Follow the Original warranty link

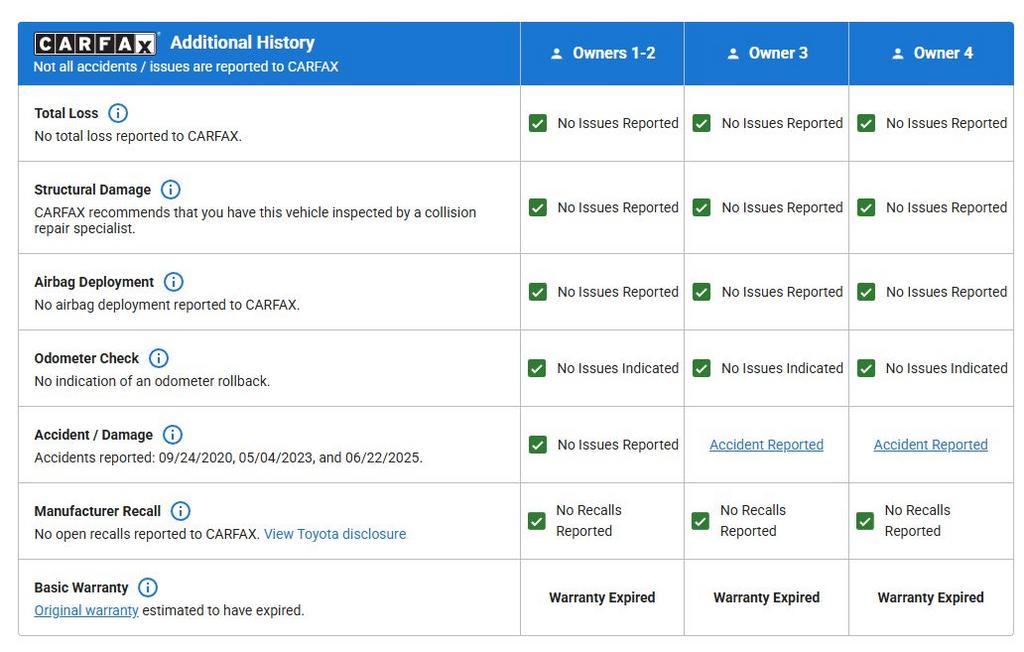[86, 610]
